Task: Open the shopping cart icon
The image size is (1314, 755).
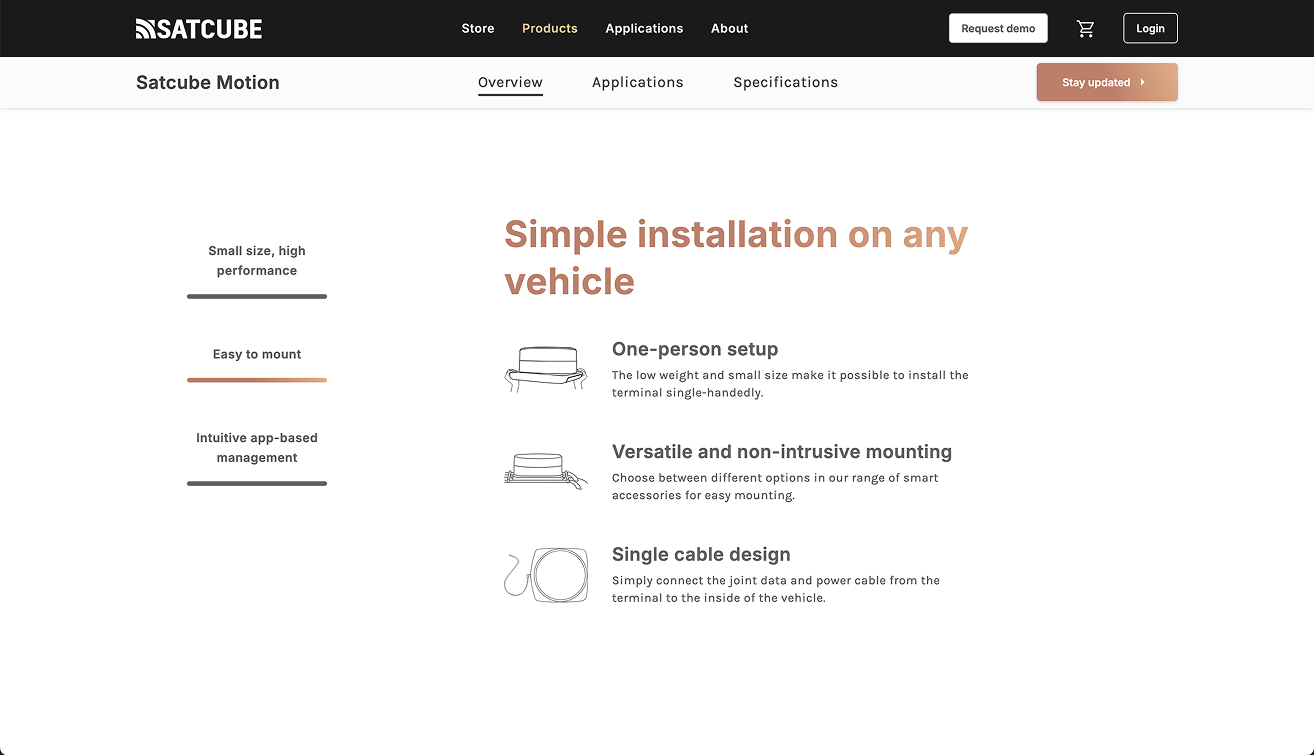Action: tap(1085, 29)
